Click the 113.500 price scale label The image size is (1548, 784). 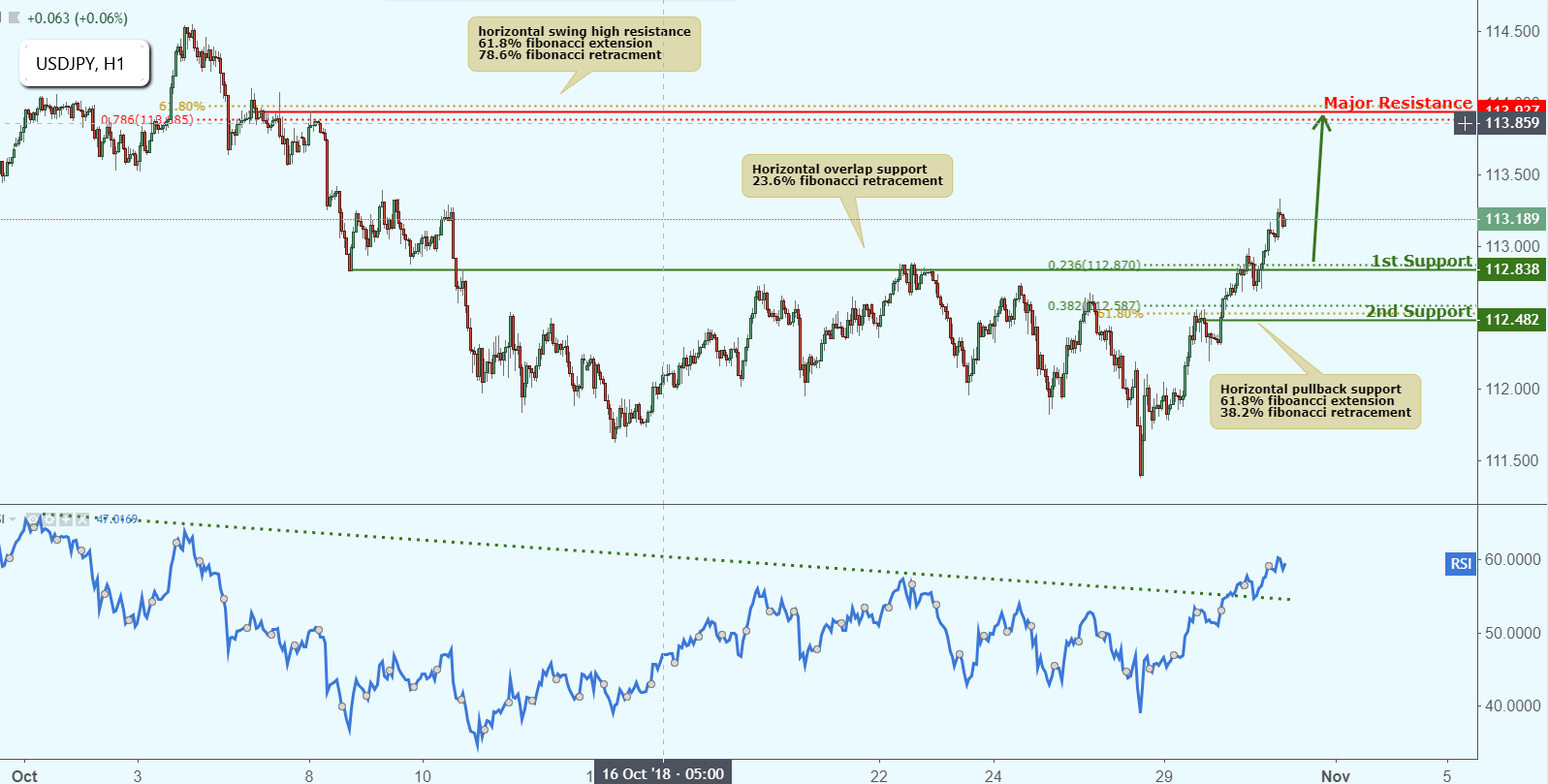click(1512, 174)
